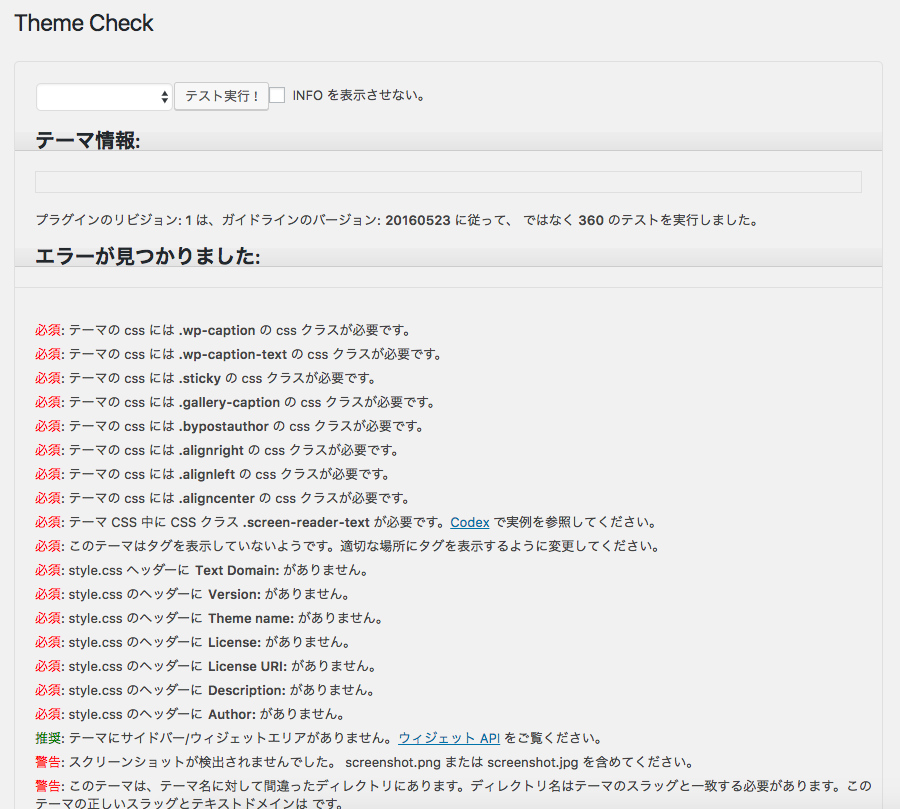Toggle the INFO を表示させない checkbox
Viewport: 900px width, 809px height.
277,95
